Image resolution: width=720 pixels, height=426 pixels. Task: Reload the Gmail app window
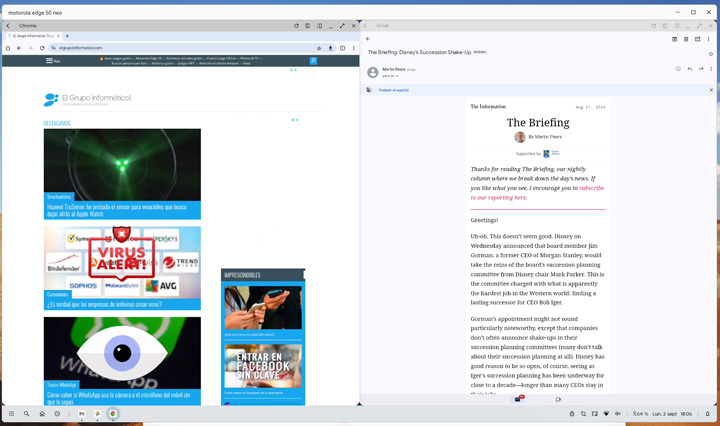click(x=653, y=26)
